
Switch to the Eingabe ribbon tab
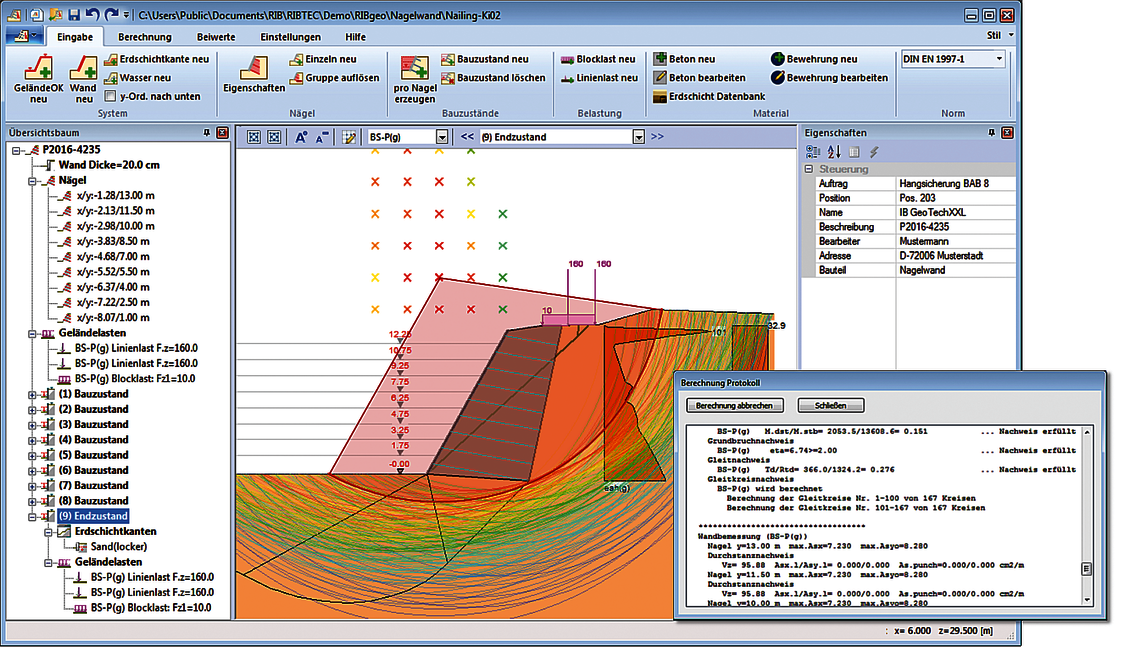75,36
